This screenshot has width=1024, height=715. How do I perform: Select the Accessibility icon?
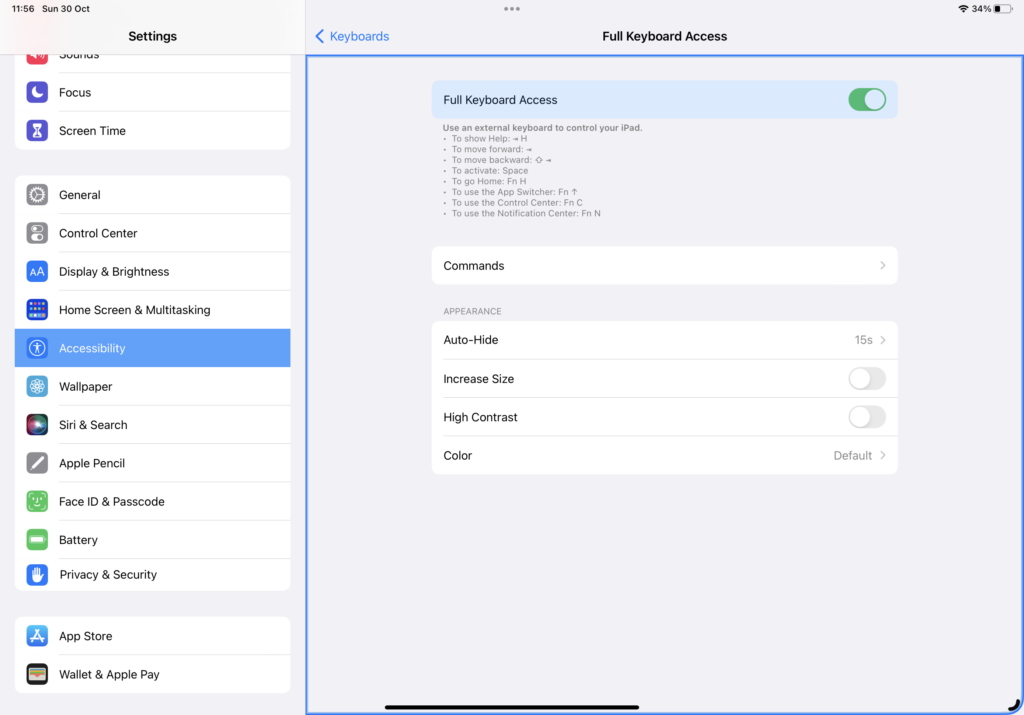[x=37, y=348]
